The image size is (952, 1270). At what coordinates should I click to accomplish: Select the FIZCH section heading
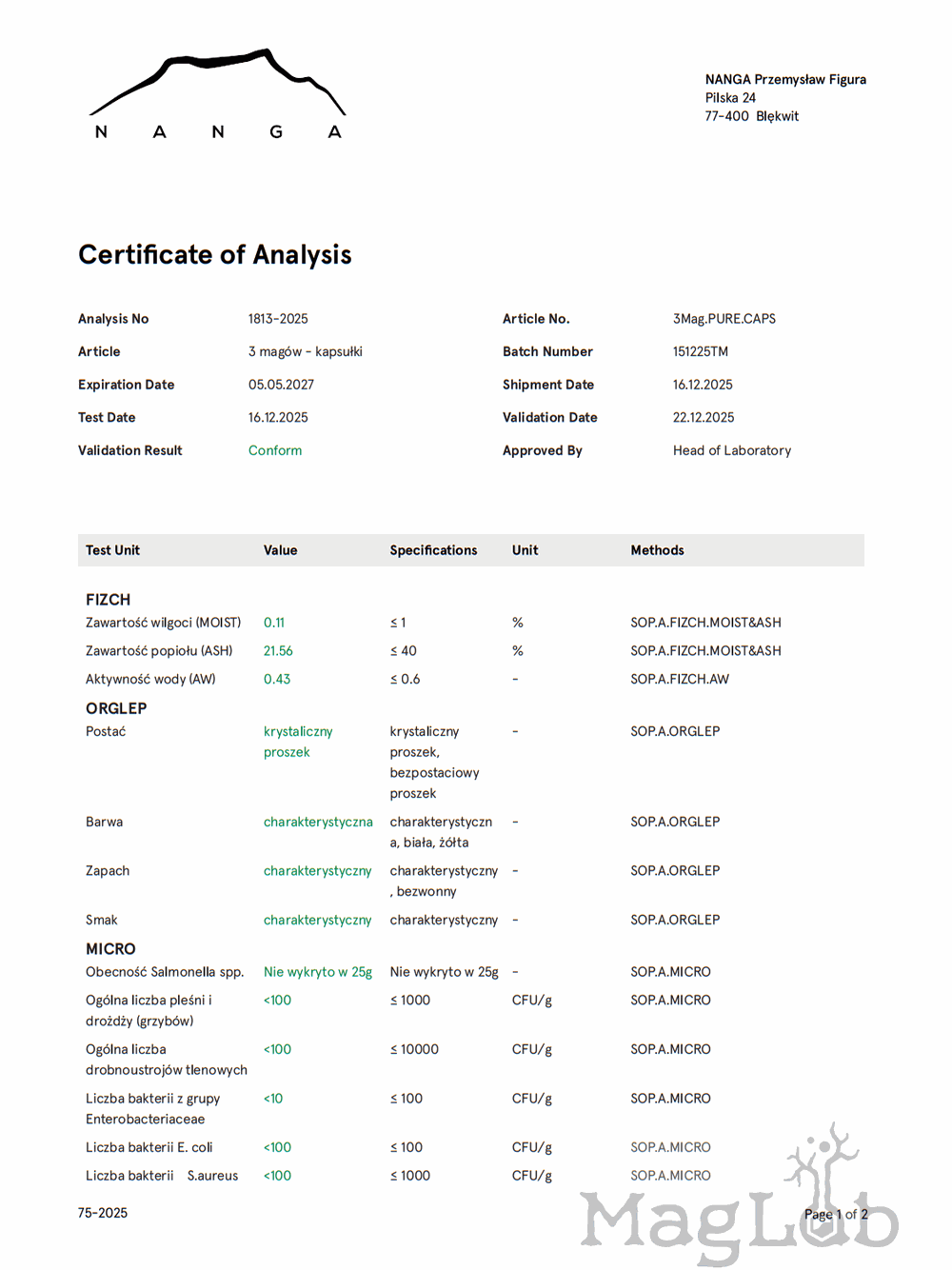point(108,600)
